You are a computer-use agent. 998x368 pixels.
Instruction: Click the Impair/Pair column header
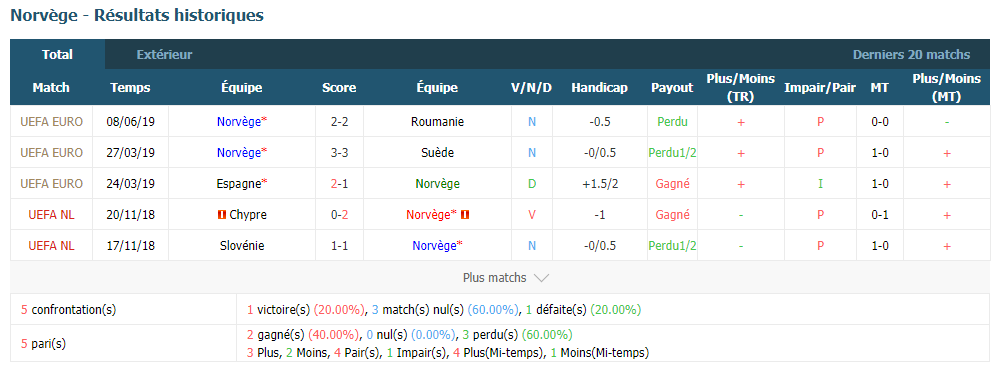pos(820,88)
